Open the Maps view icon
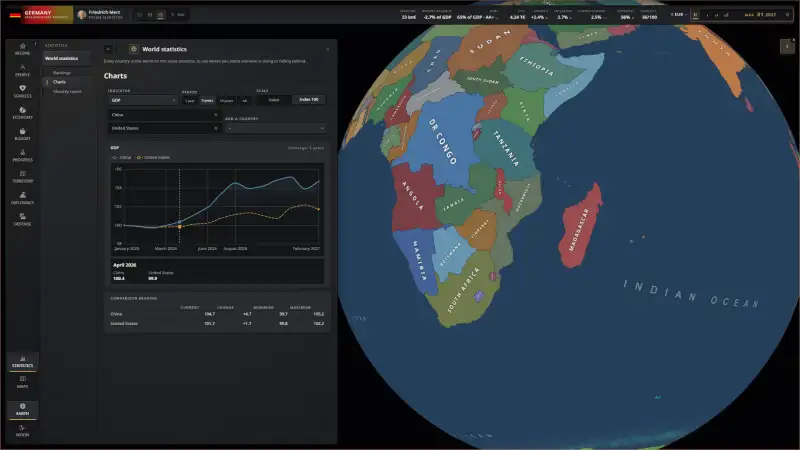 coord(22,382)
